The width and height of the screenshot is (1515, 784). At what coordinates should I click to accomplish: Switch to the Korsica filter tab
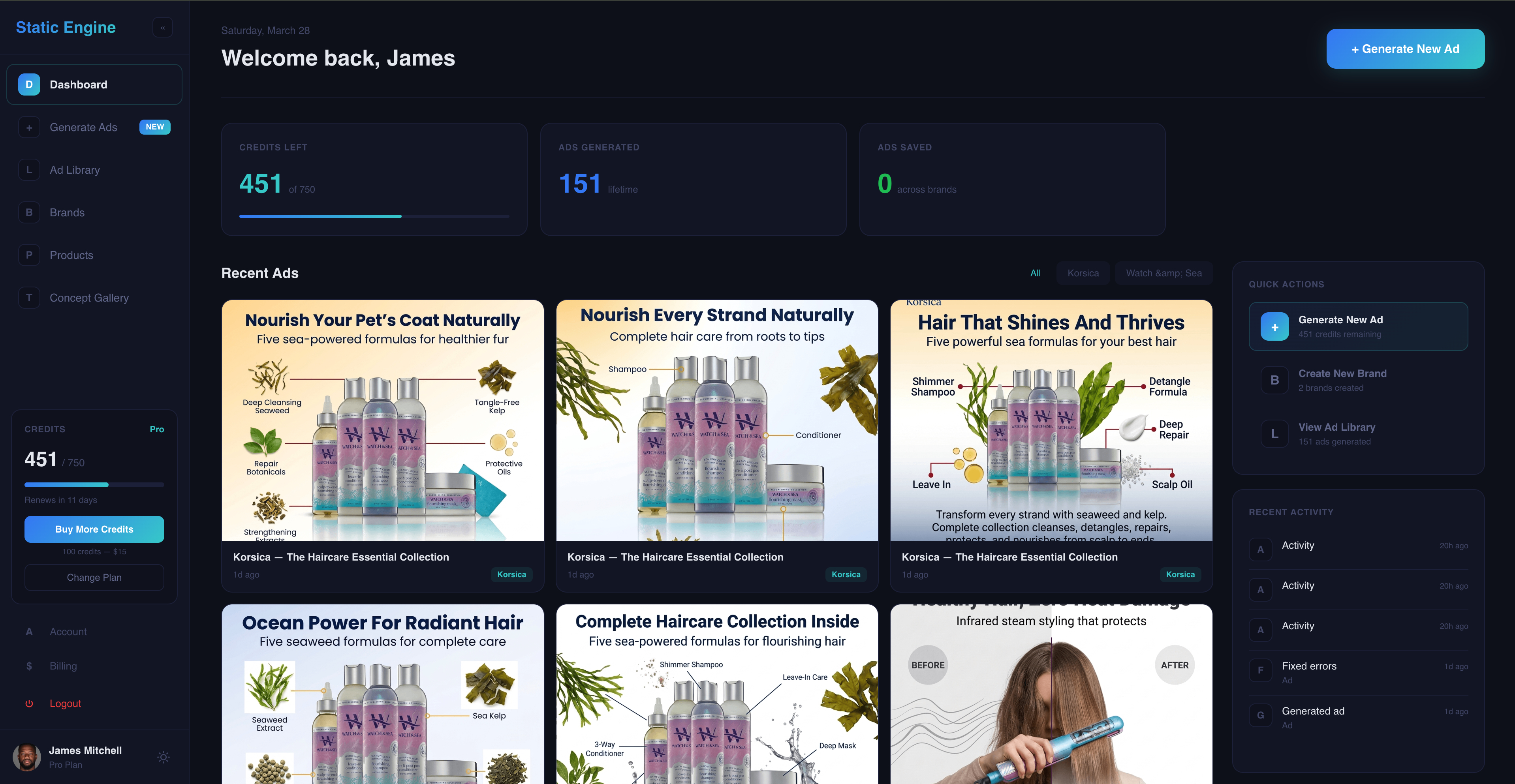(x=1083, y=273)
